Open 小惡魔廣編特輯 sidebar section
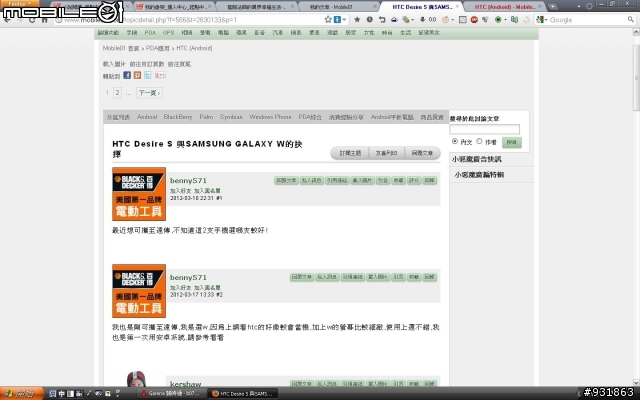The image size is (640, 400). point(479,175)
